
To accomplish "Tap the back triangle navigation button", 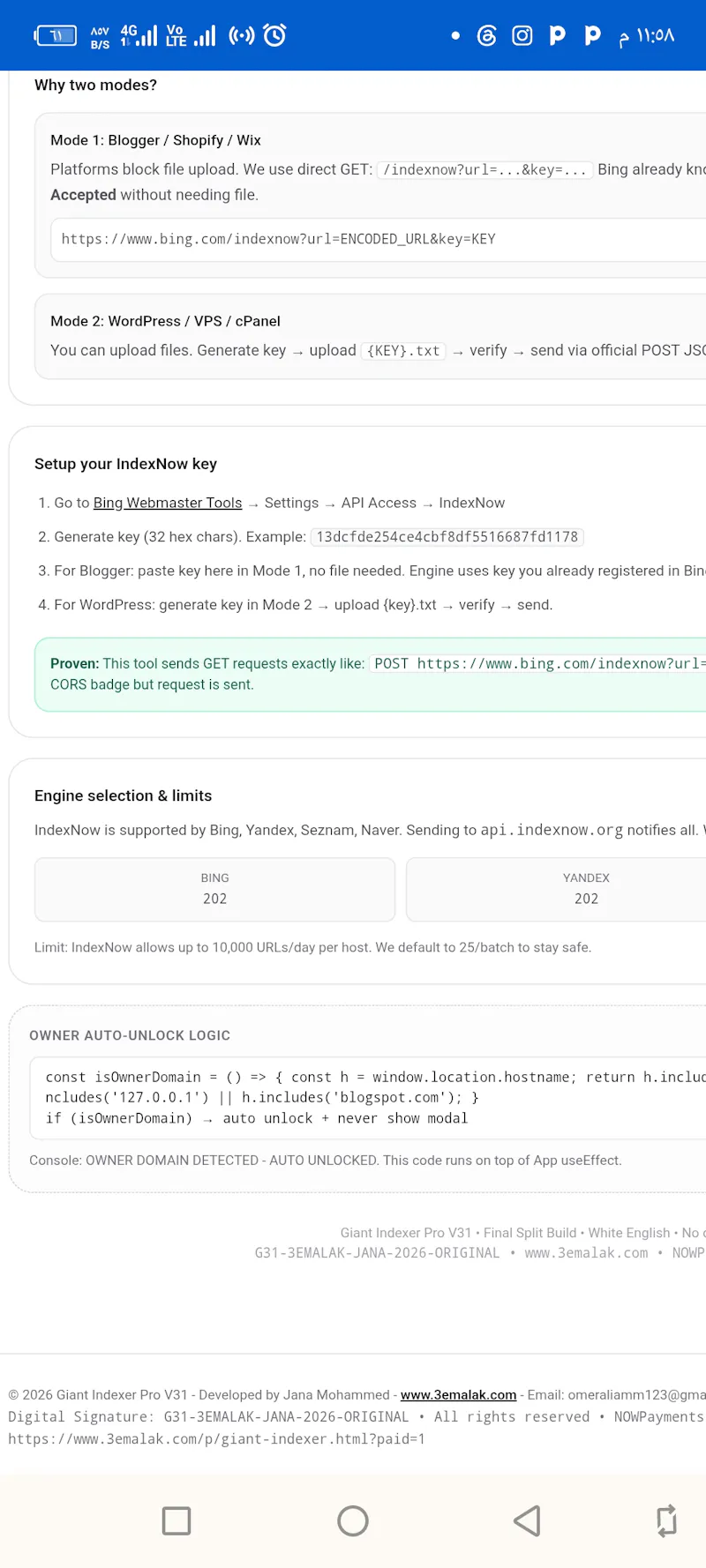I will 527,1520.
